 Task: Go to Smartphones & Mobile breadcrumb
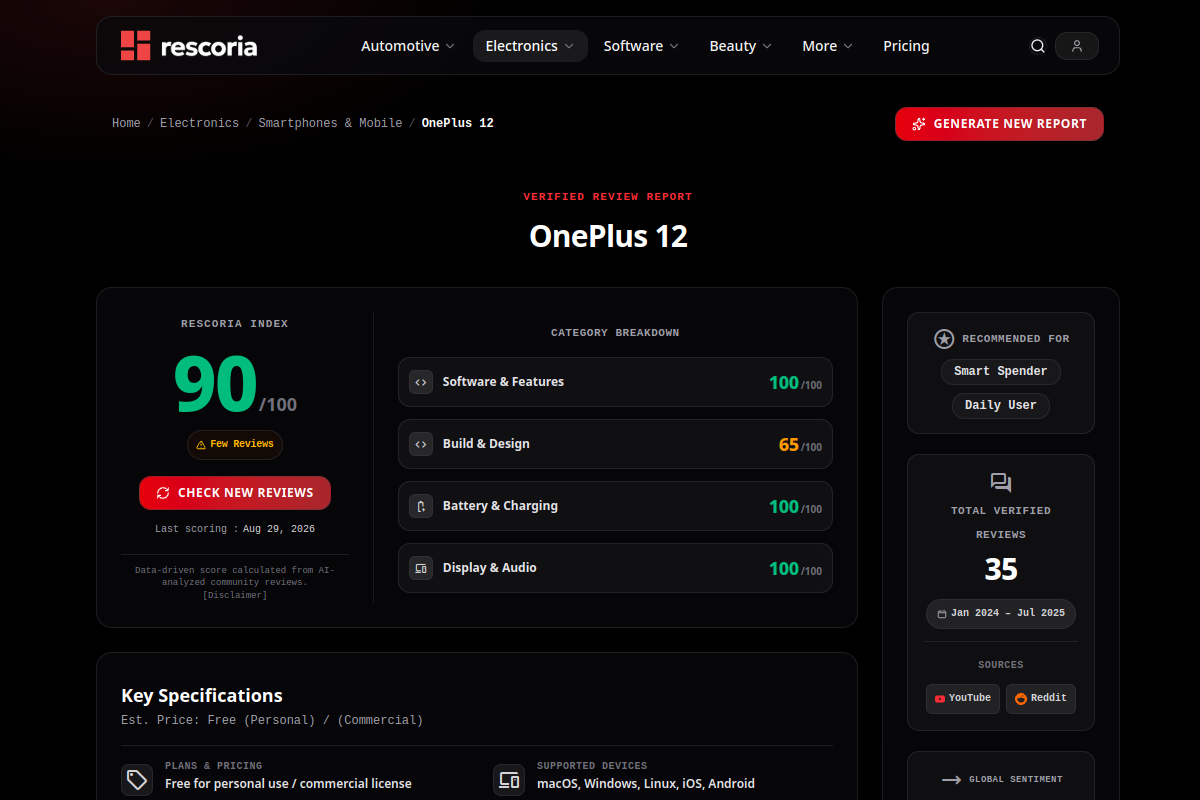tap(330, 123)
